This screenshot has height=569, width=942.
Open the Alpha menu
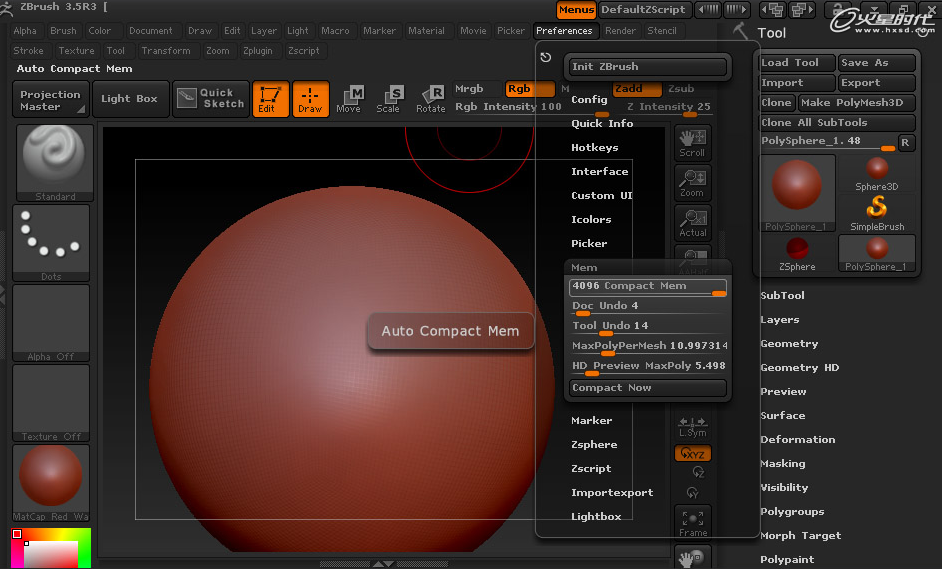[x=25, y=31]
